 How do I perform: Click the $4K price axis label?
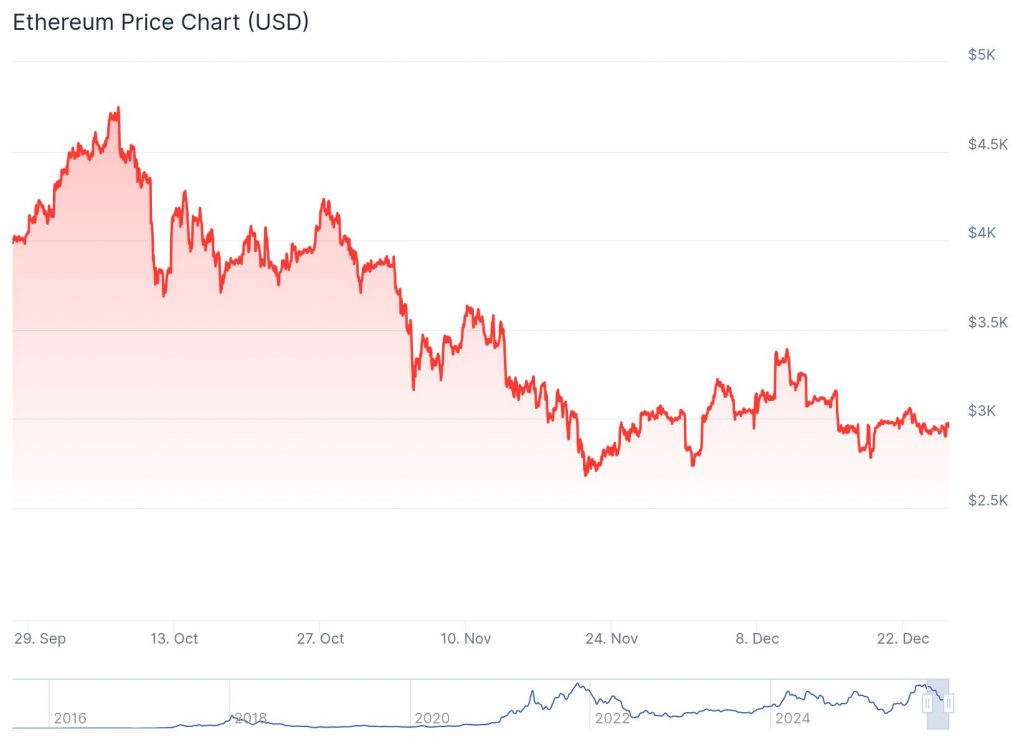pos(981,233)
